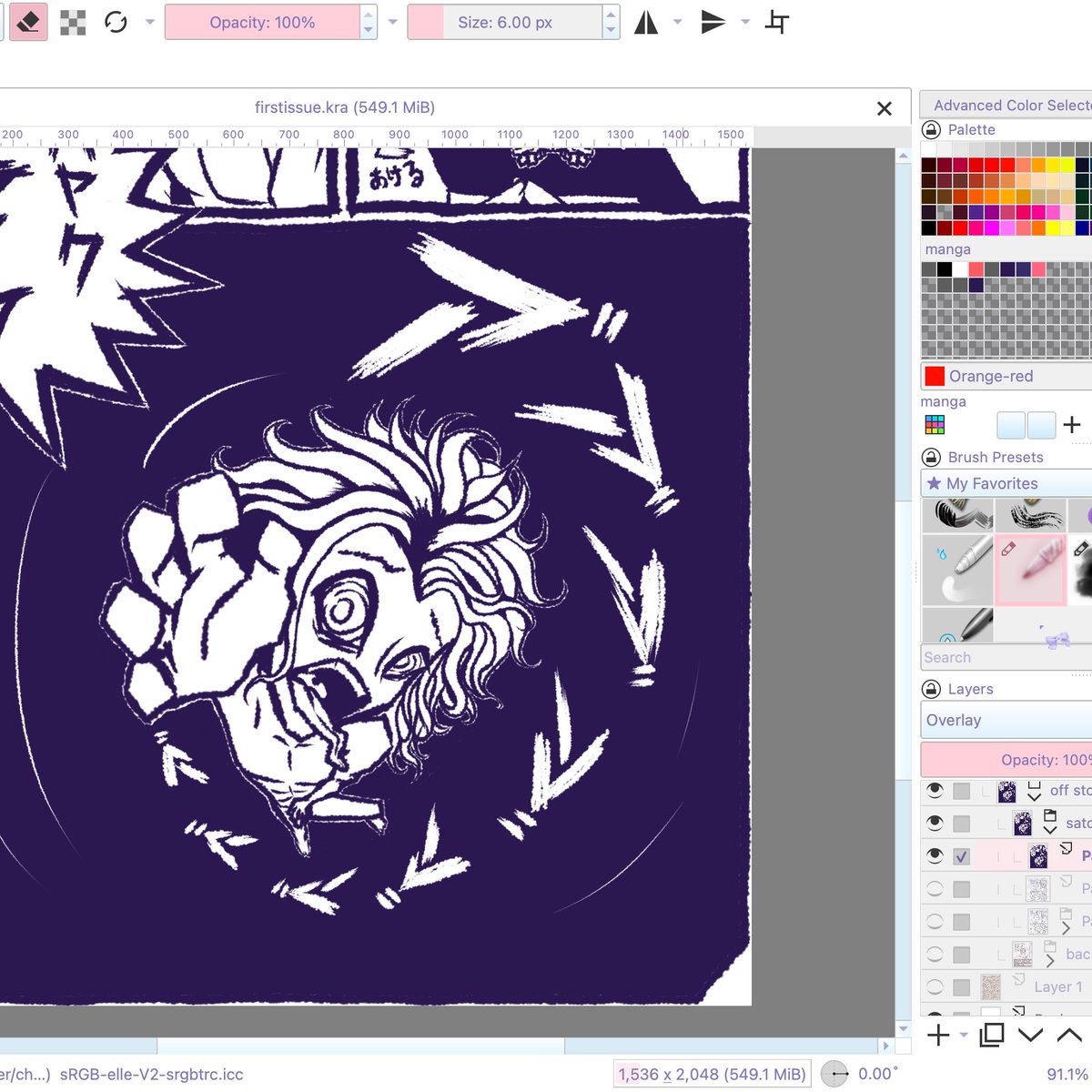
Task: Click the Advanced Color Selector docker title
Action: point(1012,106)
